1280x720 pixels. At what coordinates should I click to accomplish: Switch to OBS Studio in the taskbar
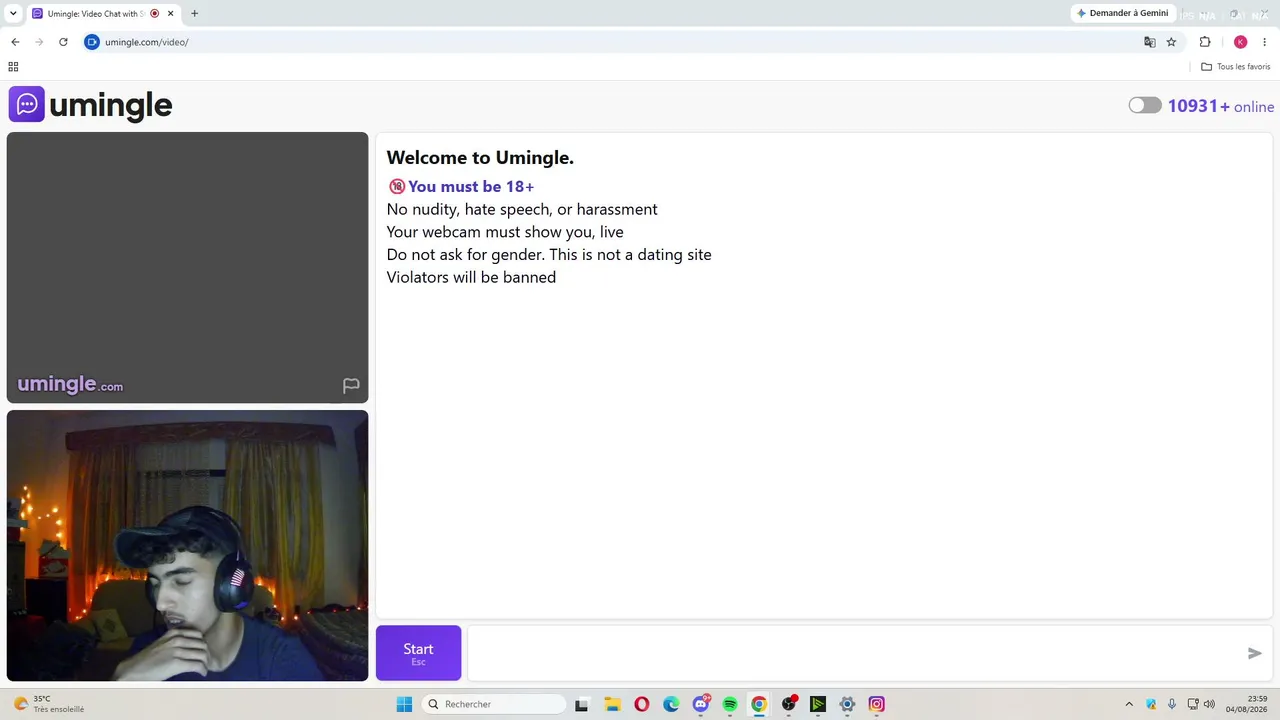click(789, 704)
